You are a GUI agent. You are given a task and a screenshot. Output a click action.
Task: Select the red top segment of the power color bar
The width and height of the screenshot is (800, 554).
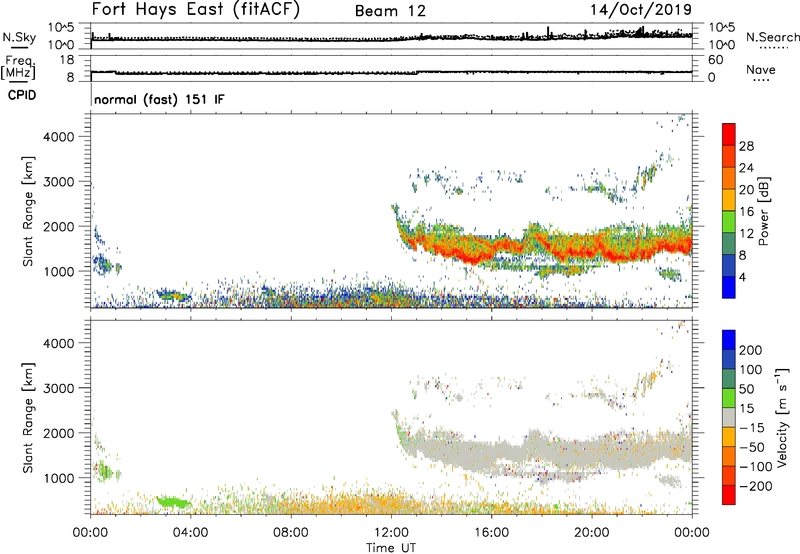click(729, 134)
